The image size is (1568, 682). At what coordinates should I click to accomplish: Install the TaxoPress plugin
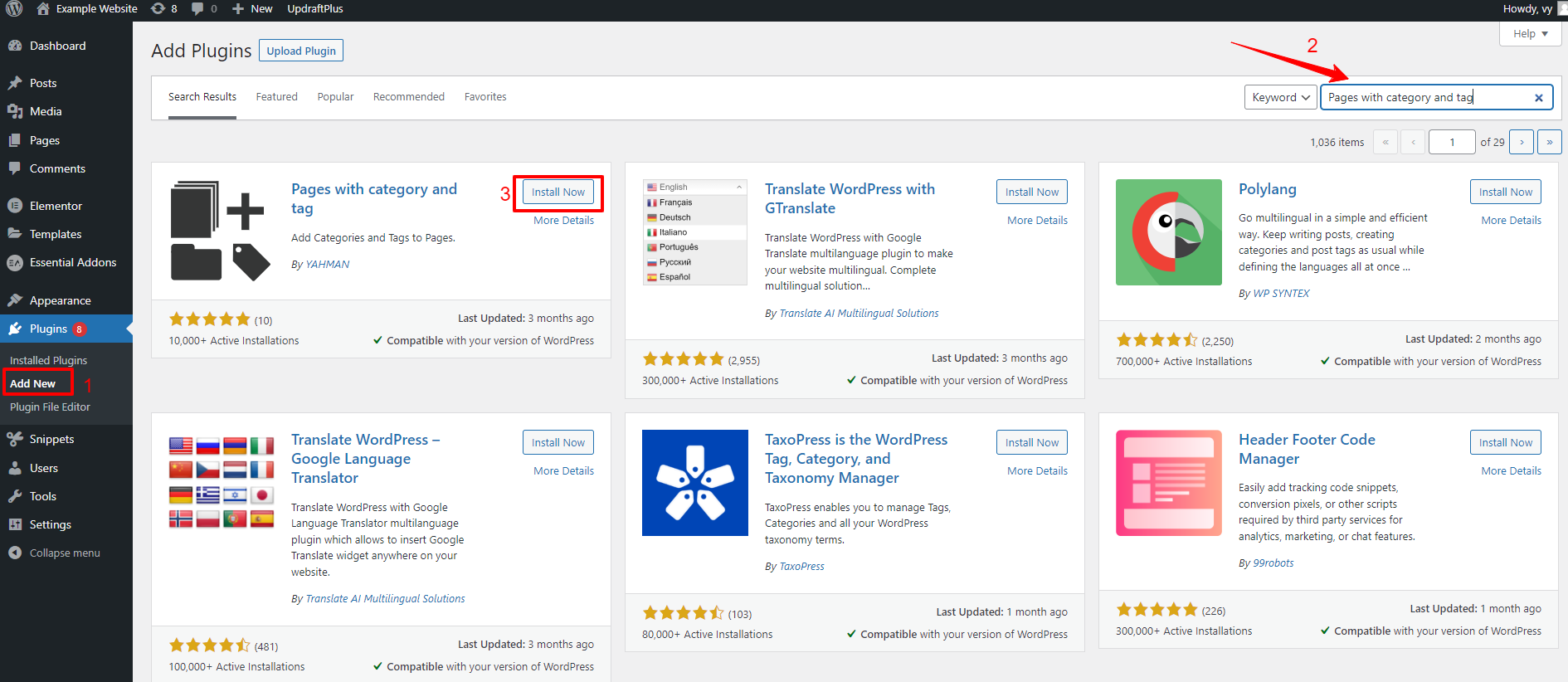click(x=1032, y=442)
